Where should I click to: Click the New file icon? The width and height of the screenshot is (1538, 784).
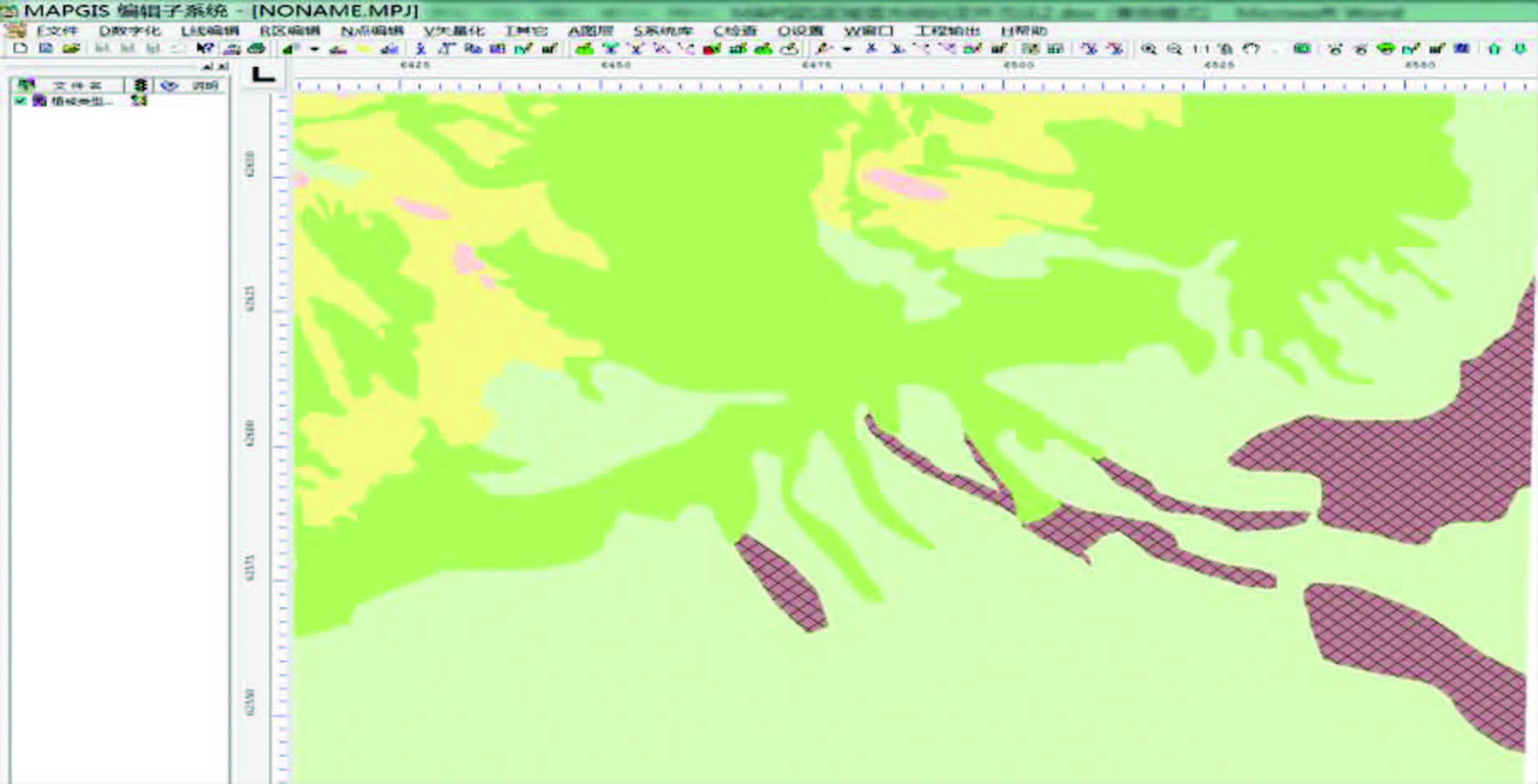[20, 48]
